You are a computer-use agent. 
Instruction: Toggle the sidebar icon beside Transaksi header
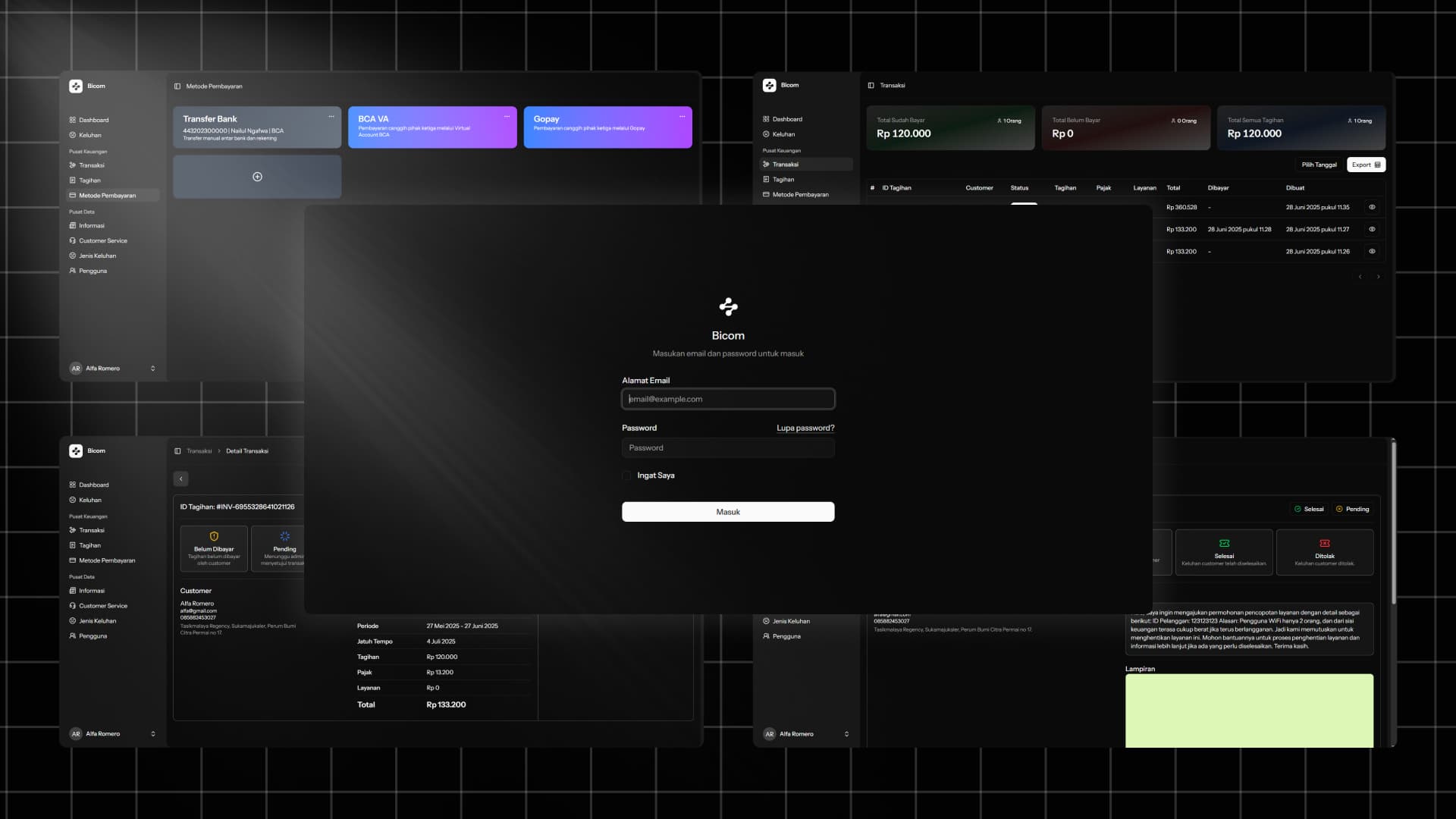click(871, 86)
